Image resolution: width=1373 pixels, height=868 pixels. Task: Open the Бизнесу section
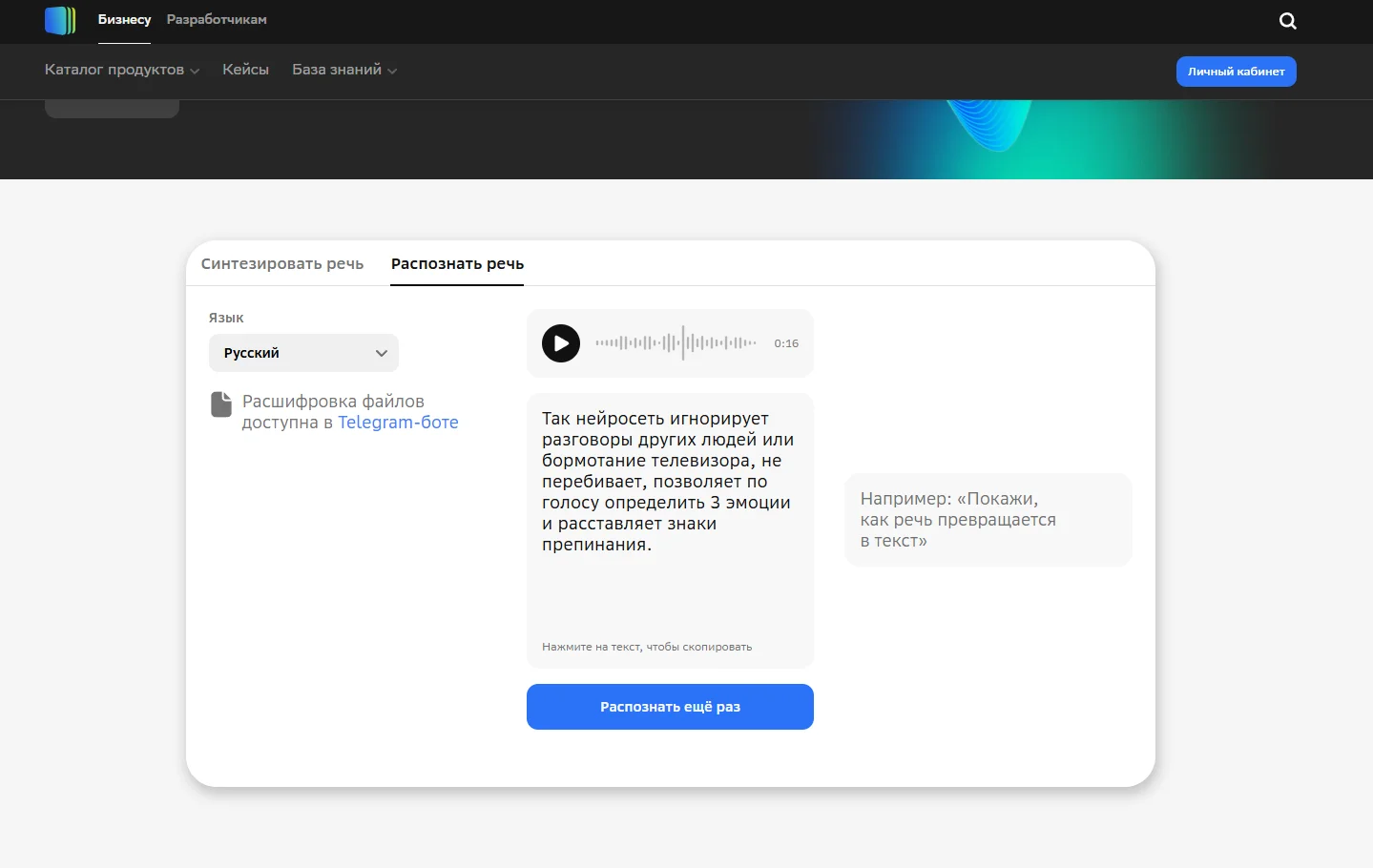pyautogui.click(x=124, y=20)
